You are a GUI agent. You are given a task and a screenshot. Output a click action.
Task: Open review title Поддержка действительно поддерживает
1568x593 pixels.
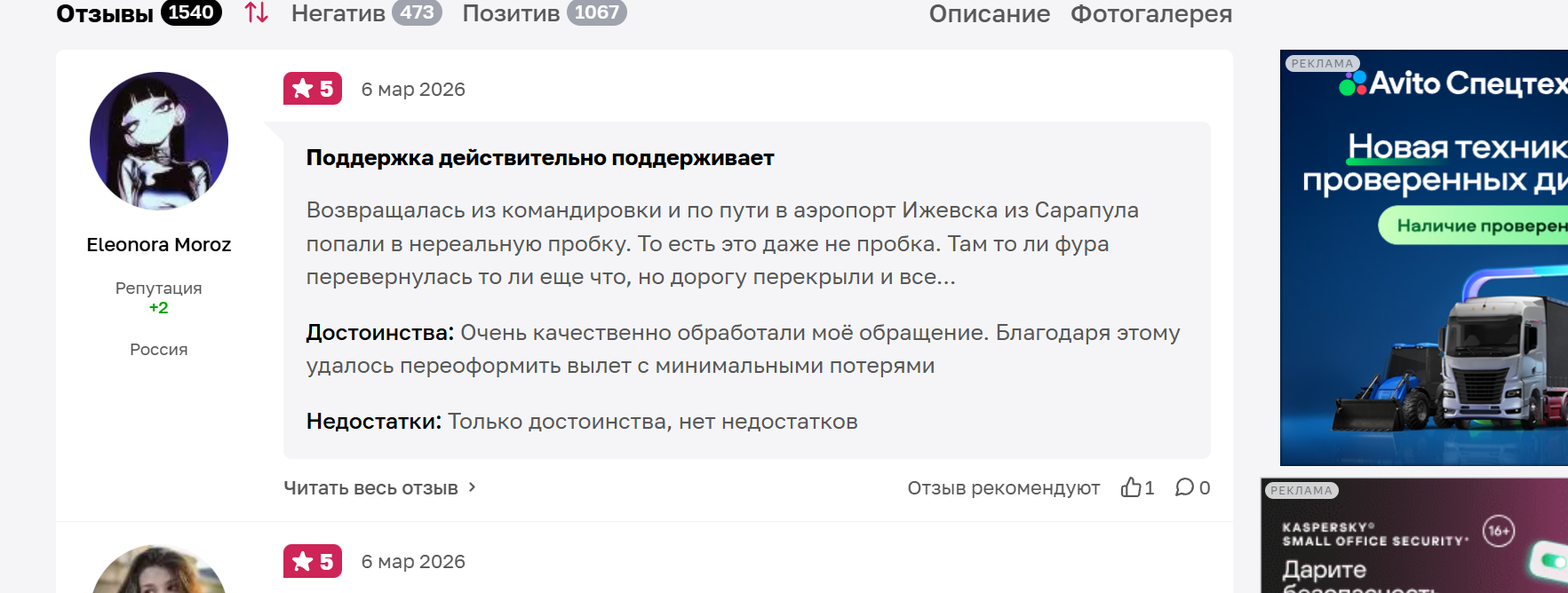pyautogui.click(x=540, y=158)
